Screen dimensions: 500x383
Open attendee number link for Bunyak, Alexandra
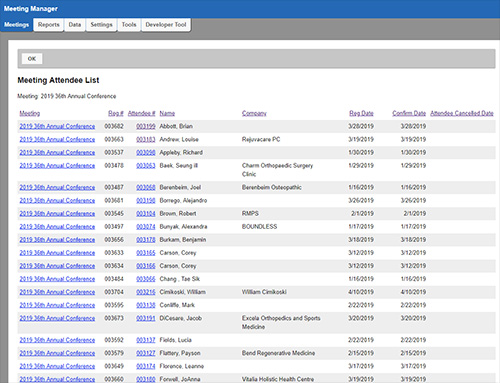tap(146, 227)
